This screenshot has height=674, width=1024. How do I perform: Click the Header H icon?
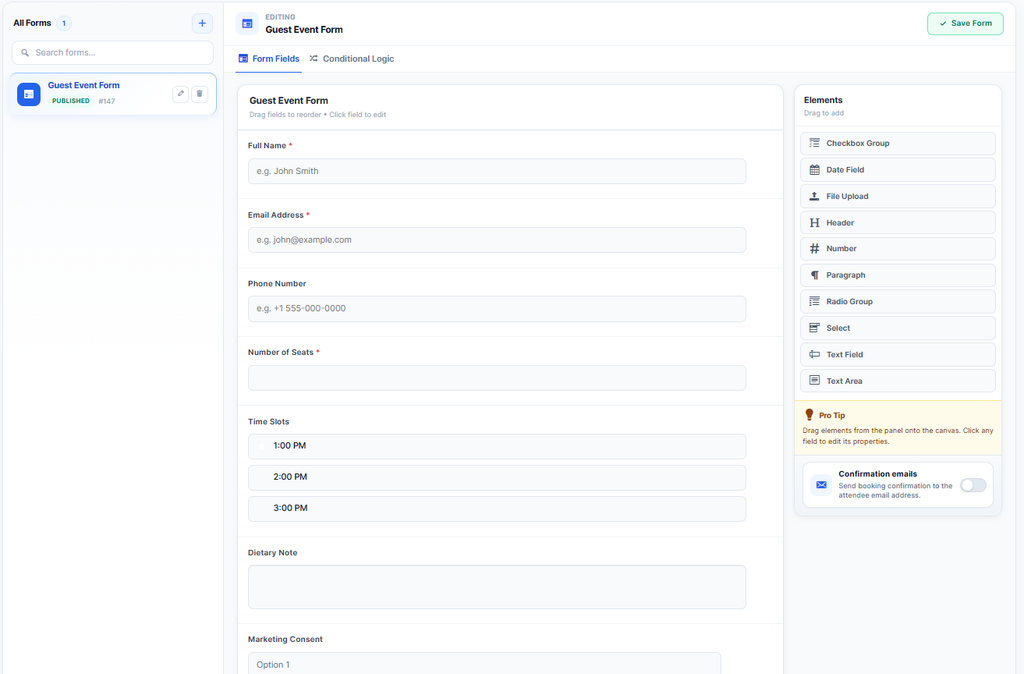pos(814,223)
